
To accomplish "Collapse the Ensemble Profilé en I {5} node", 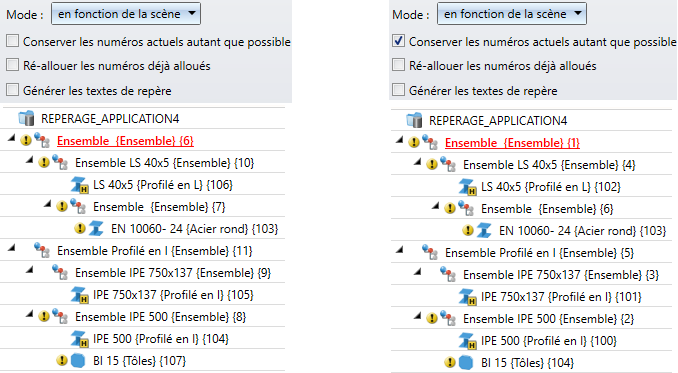I will pyautogui.click(x=400, y=250).
